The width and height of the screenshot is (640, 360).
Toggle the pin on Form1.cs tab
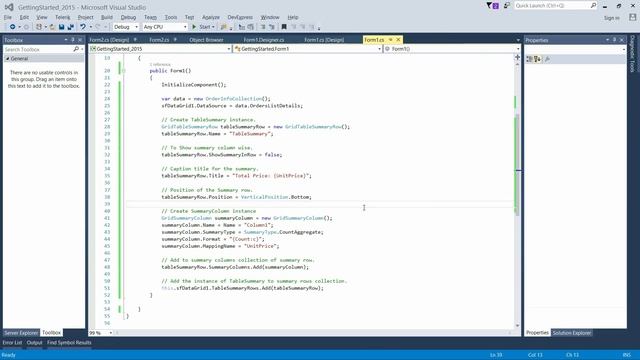click(391, 40)
